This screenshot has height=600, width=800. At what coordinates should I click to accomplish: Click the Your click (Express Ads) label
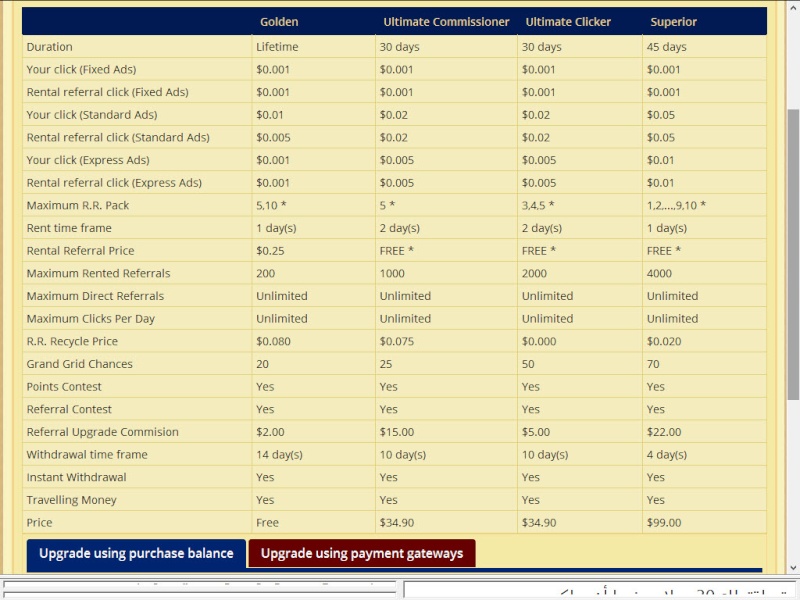[88, 160]
